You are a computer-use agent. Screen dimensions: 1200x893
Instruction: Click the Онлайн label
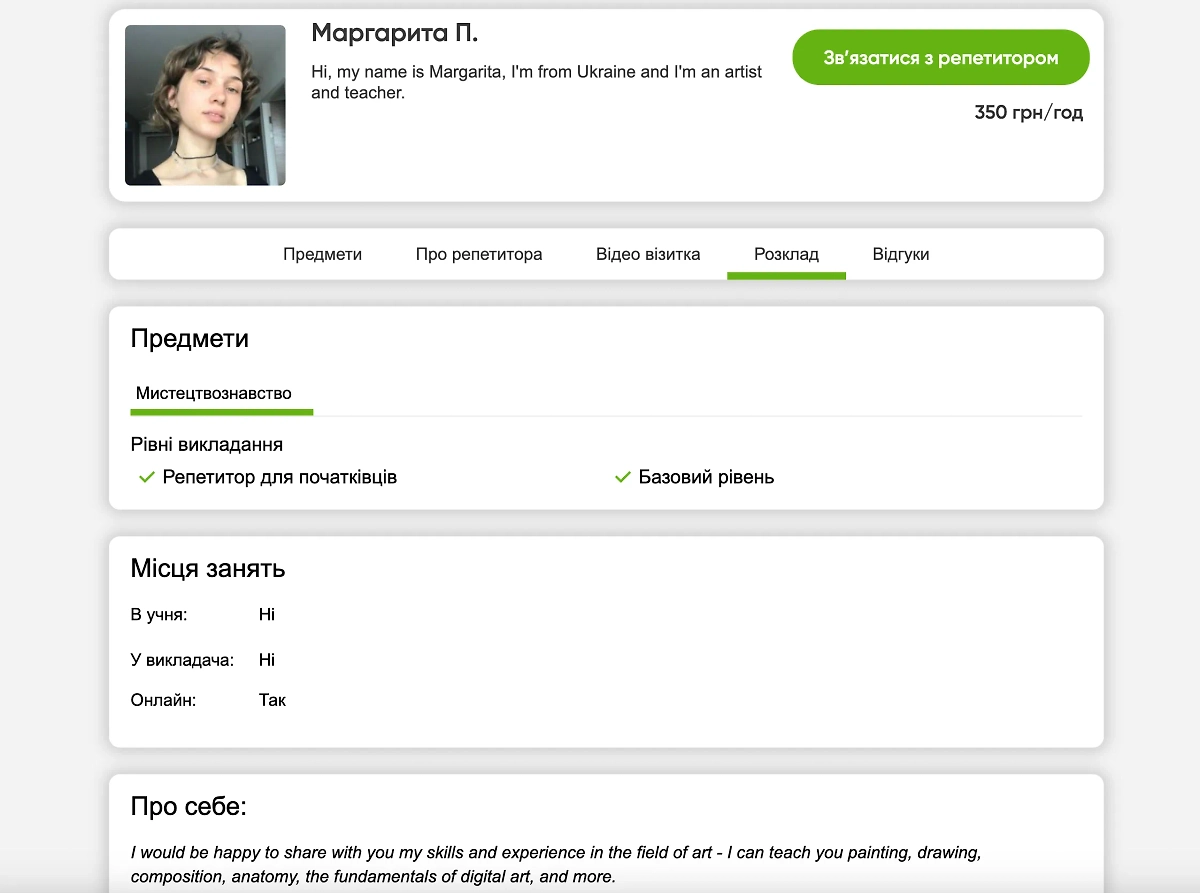click(163, 700)
